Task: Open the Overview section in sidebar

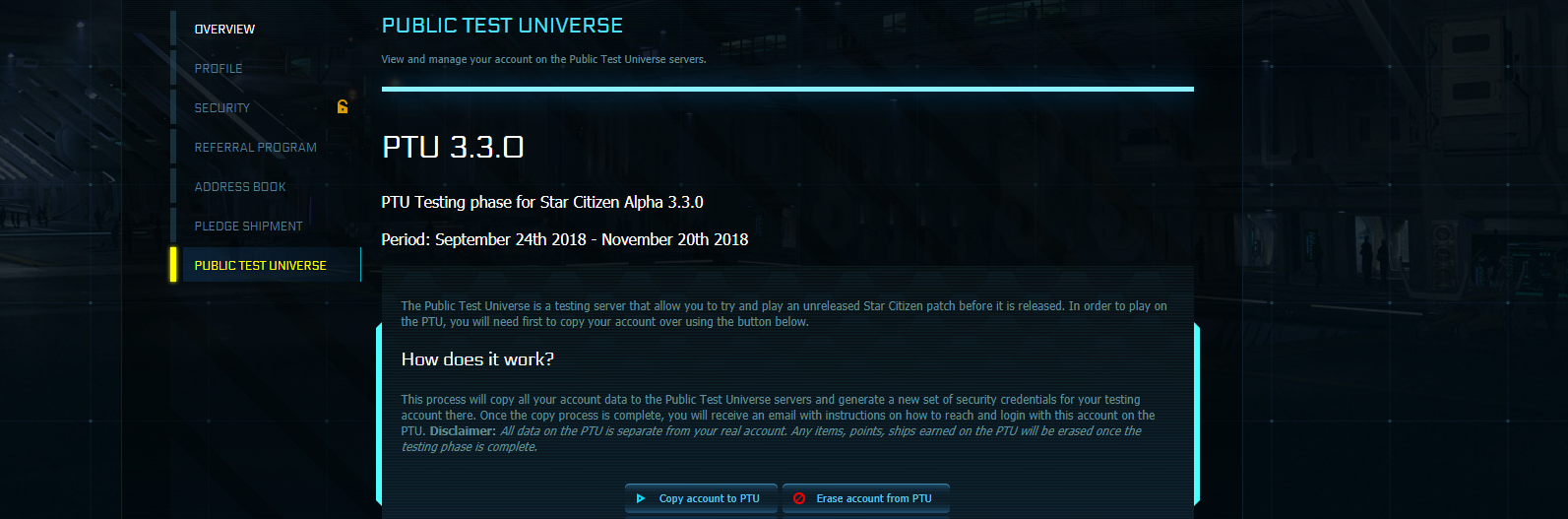Action: click(224, 30)
